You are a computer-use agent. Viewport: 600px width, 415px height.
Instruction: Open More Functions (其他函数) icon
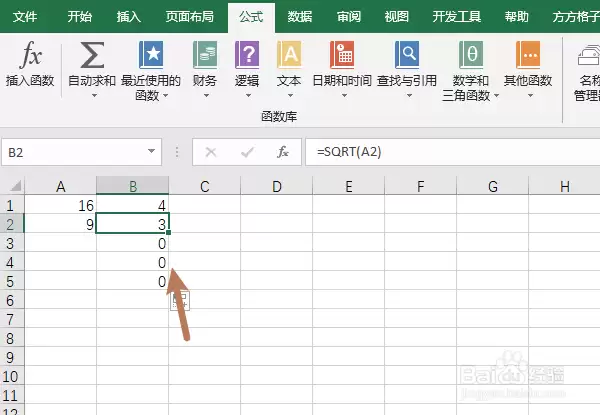[528, 55]
